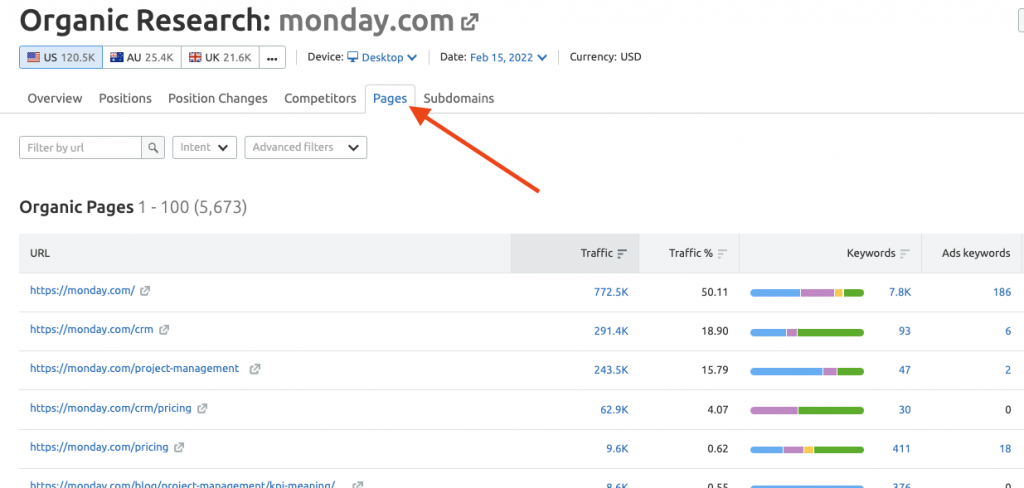This screenshot has height=488, width=1024.
Task: Click traffic value 291.4K
Action: 610,332
